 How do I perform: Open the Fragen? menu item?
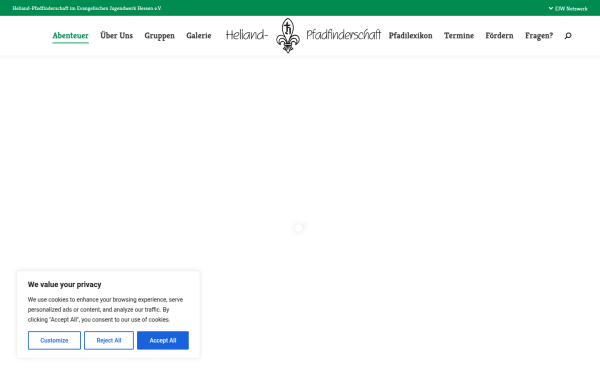click(539, 36)
